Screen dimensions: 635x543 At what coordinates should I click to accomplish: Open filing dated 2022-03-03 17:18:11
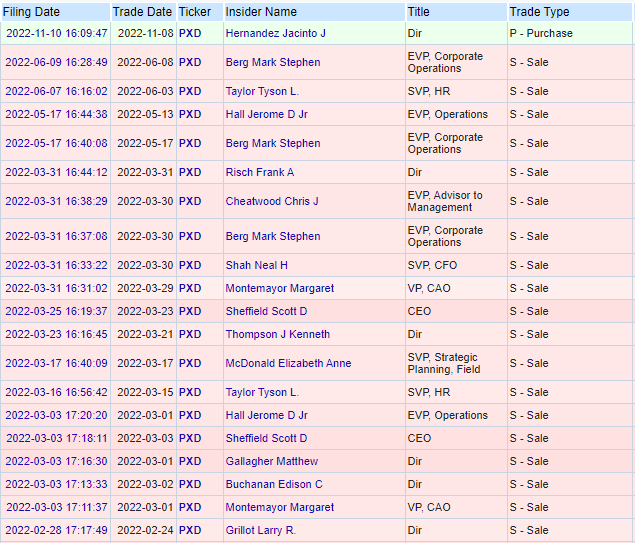pos(57,439)
